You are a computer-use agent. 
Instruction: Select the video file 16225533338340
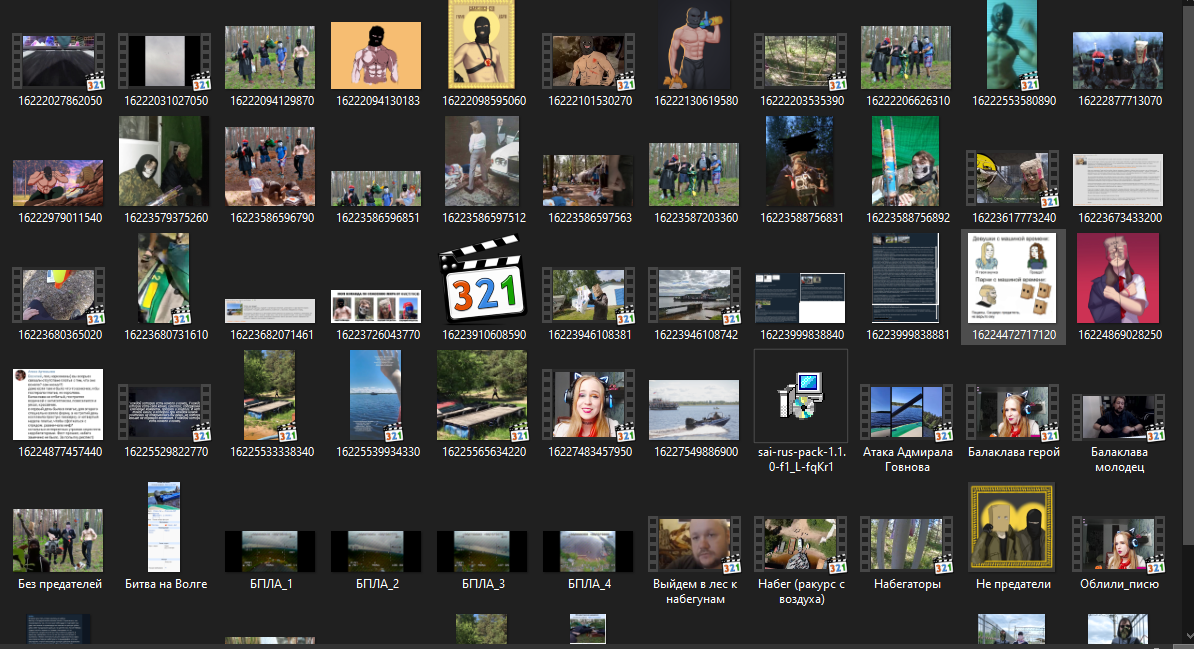tap(270, 396)
